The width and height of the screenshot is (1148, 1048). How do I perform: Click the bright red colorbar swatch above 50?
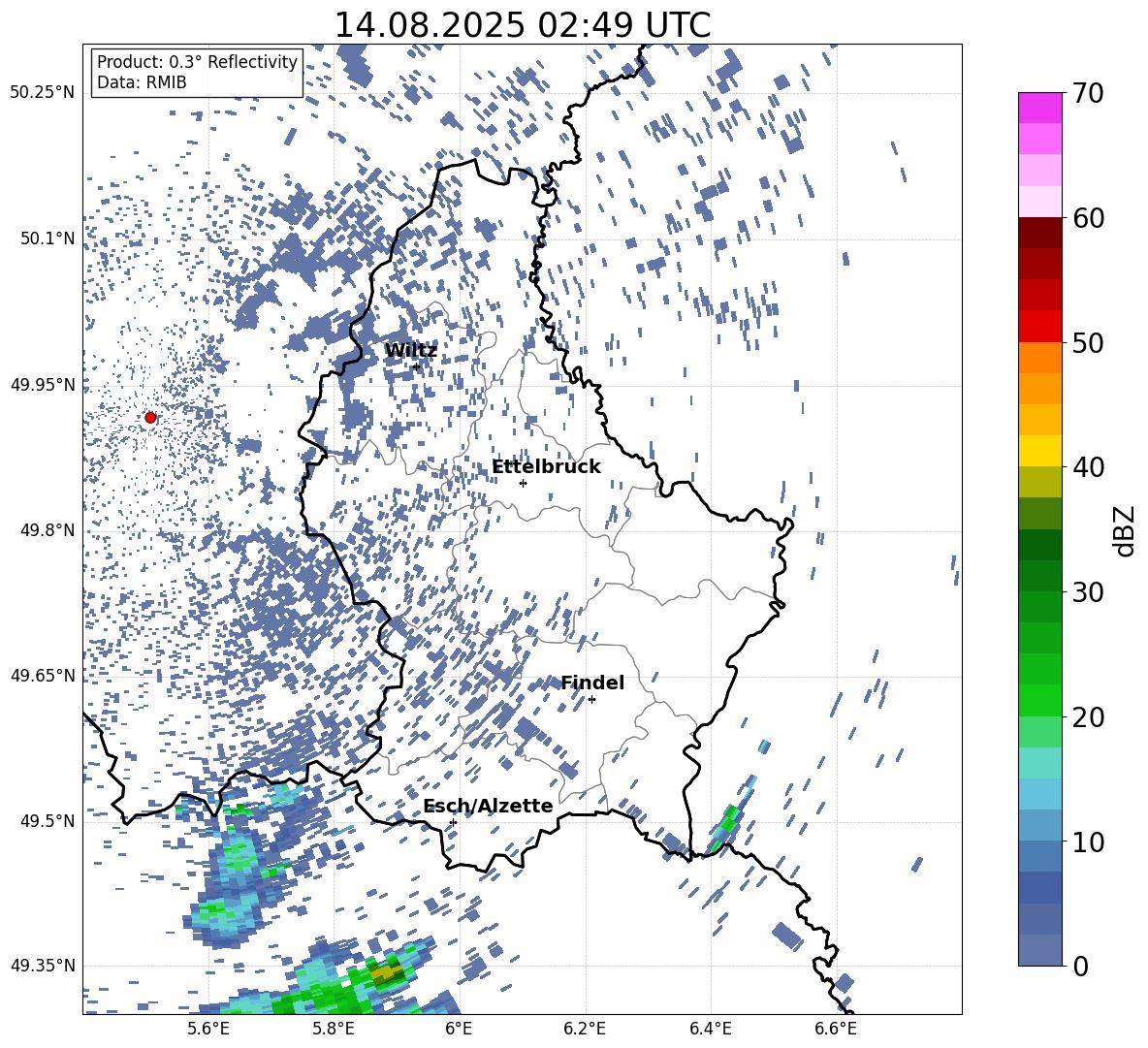[x=1039, y=326]
